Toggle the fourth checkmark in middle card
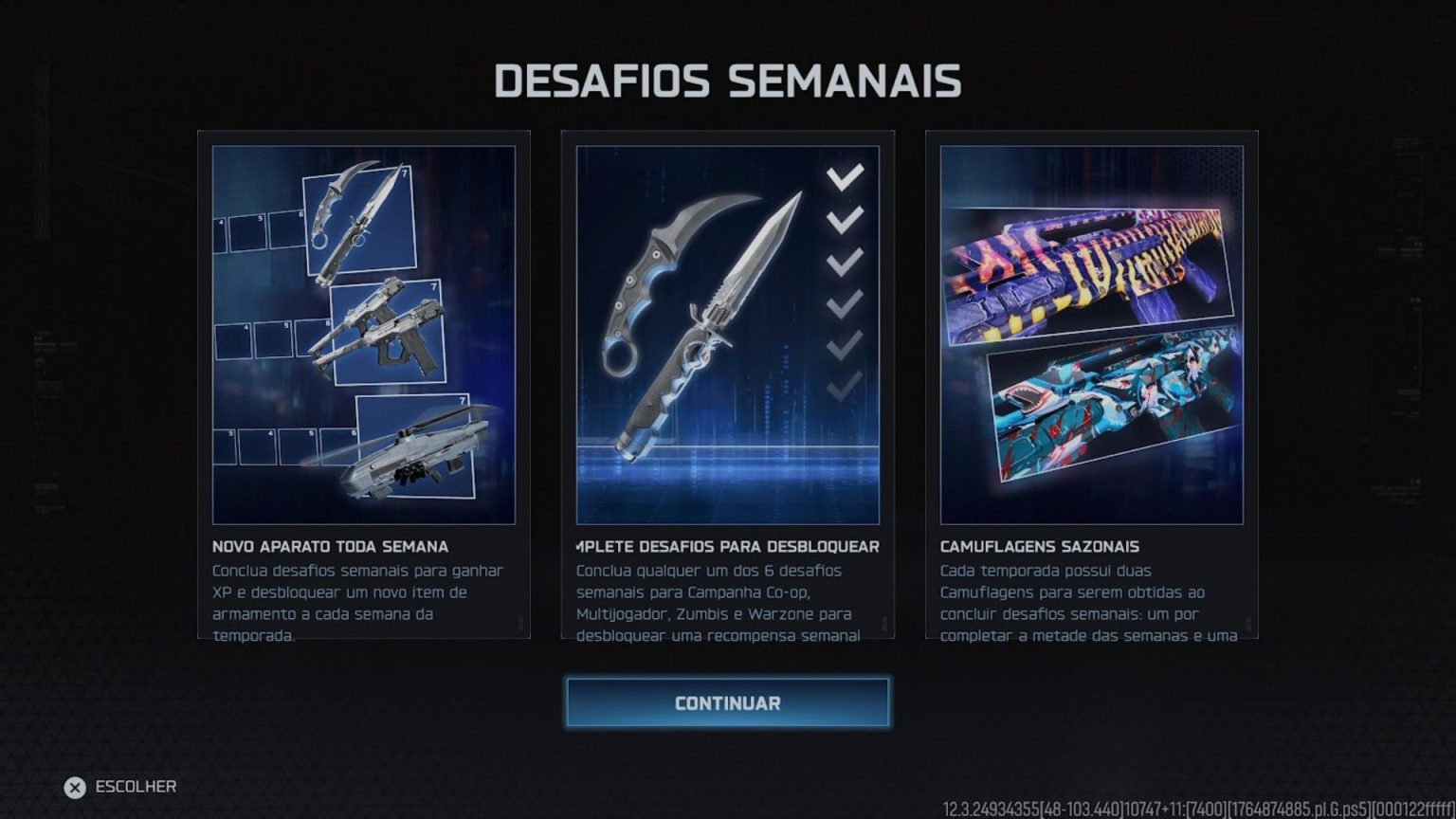 845,303
